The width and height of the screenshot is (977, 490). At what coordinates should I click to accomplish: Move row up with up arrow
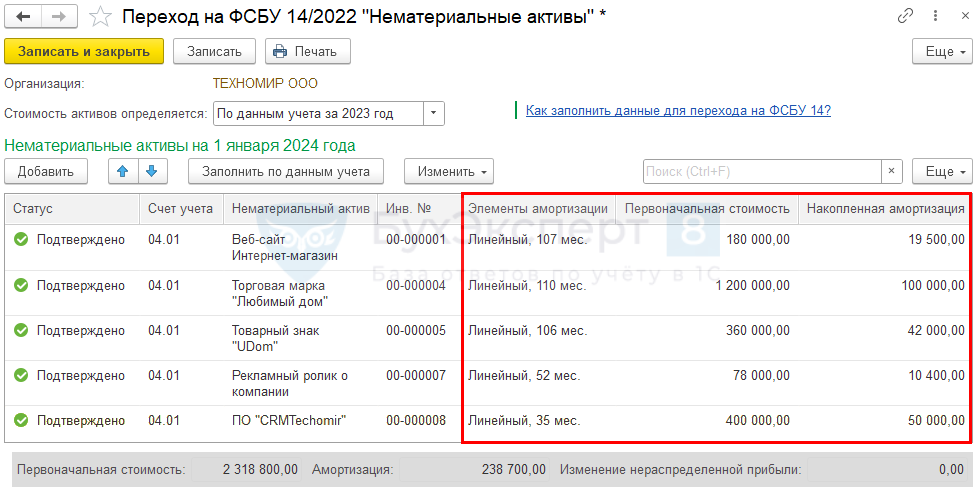(x=124, y=171)
